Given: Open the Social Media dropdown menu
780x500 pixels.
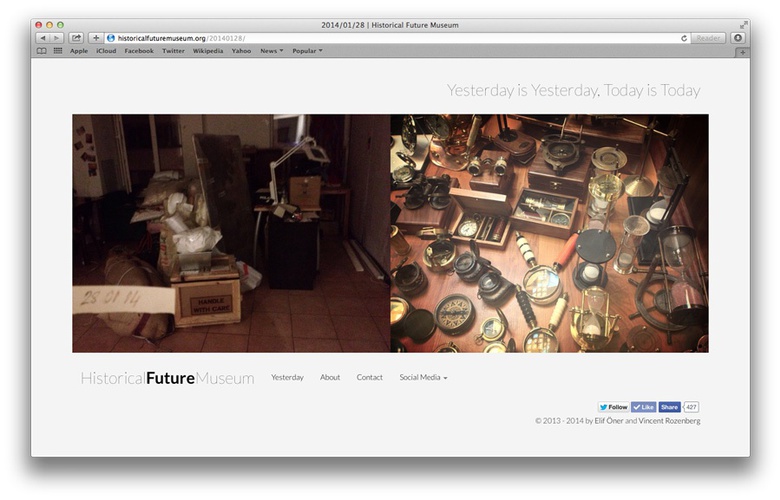Looking at the screenshot, I should pyautogui.click(x=423, y=378).
